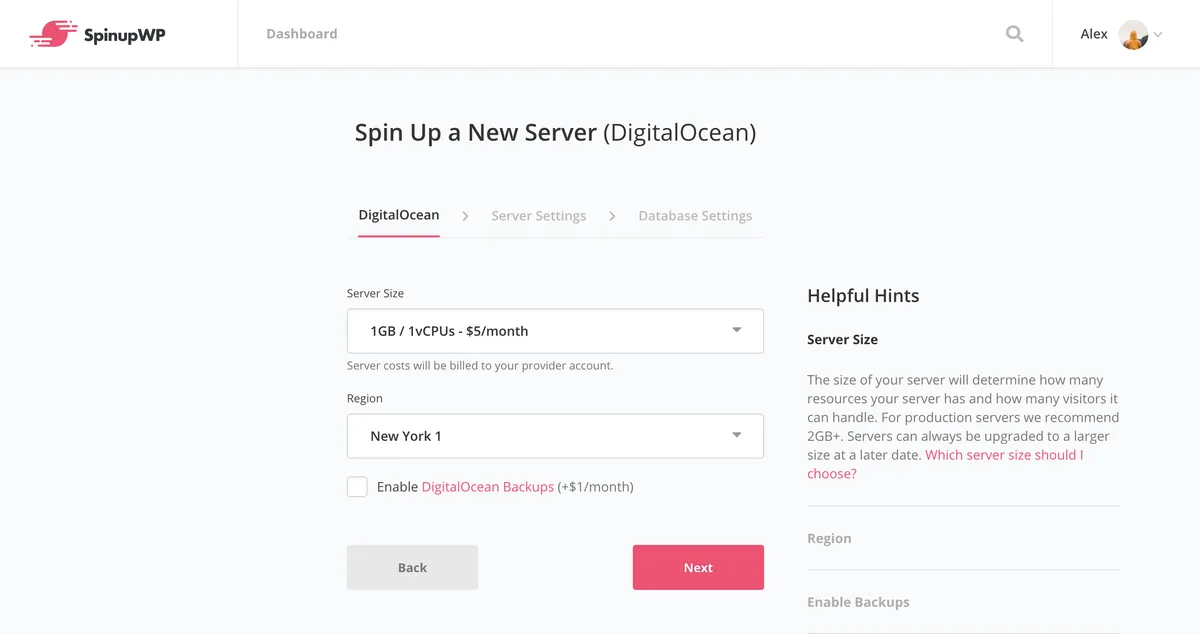Open search with the magnifier icon
The width and height of the screenshot is (1200, 634).
pyautogui.click(x=1014, y=34)
